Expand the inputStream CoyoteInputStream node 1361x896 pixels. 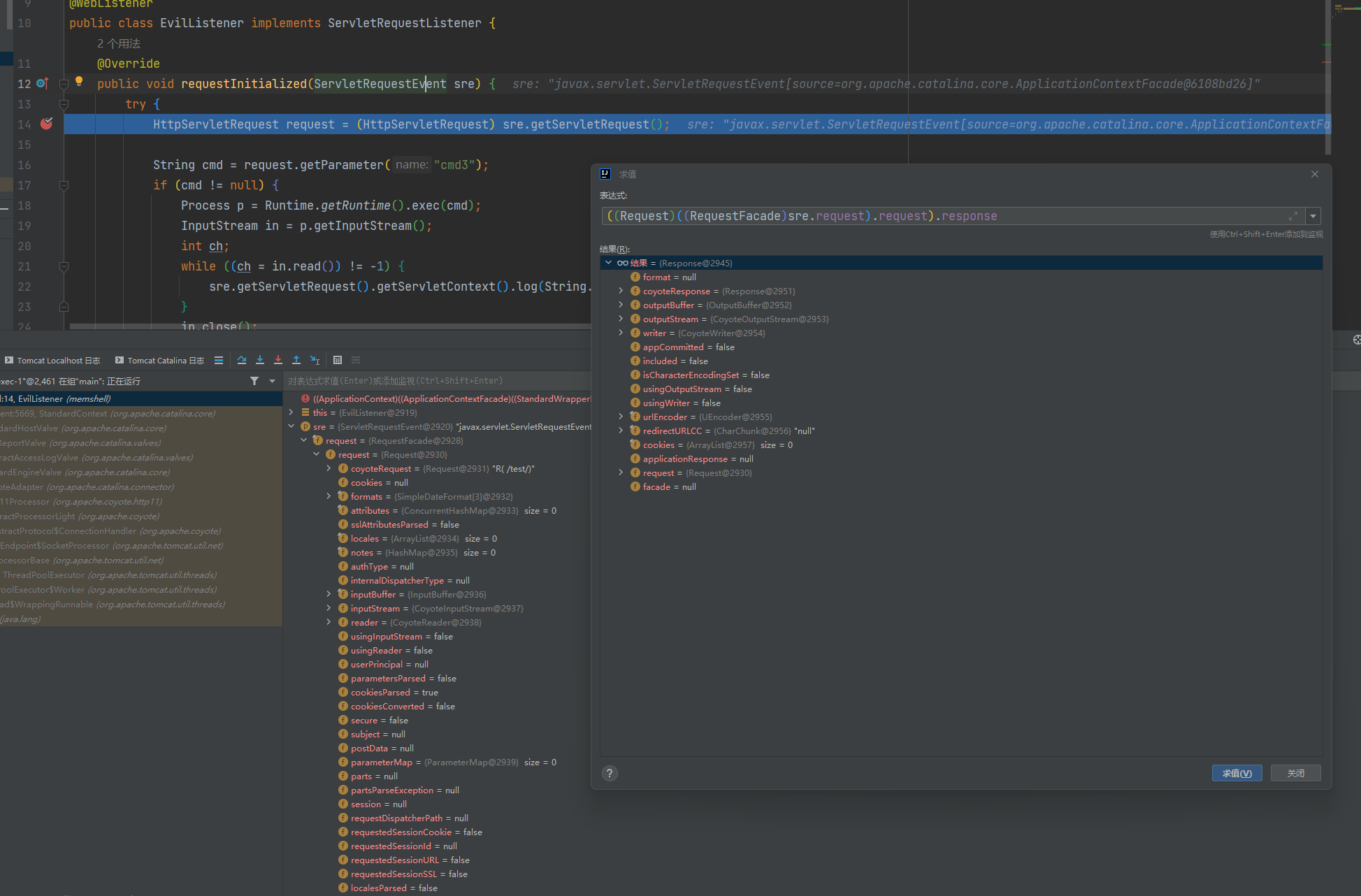tap(329, 608)
